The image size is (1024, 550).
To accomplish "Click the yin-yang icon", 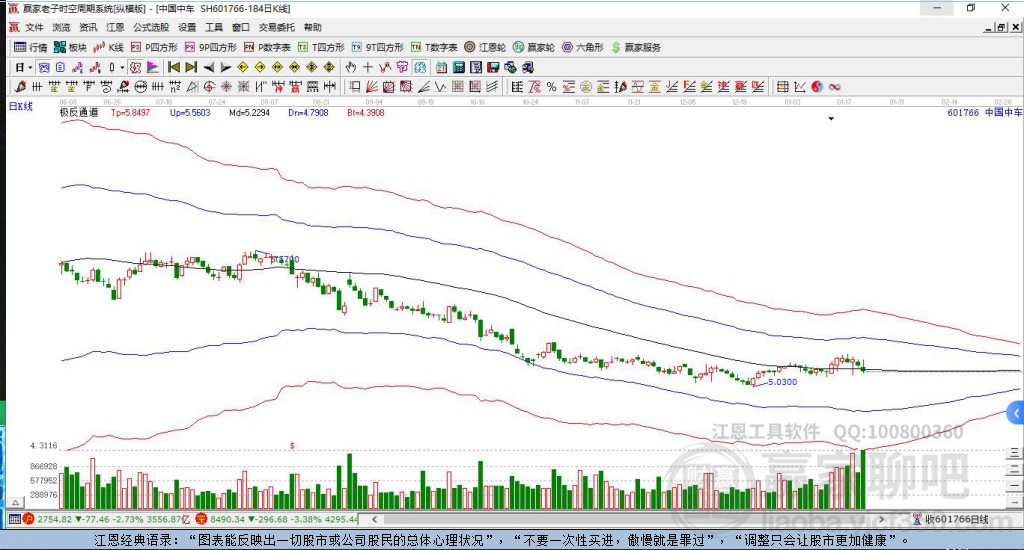I will (817, 87).
